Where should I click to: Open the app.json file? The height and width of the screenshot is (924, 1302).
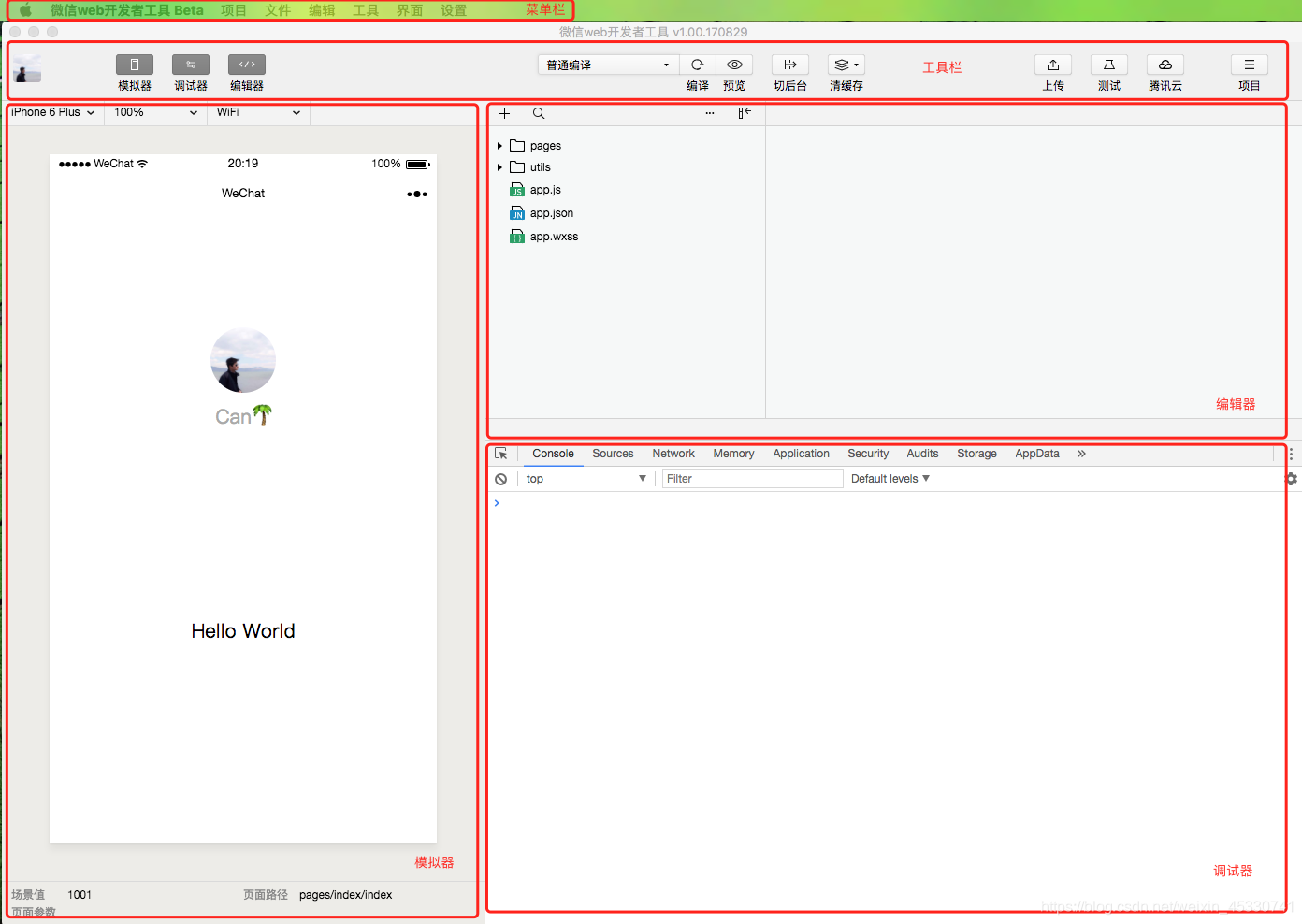point(552,213)
